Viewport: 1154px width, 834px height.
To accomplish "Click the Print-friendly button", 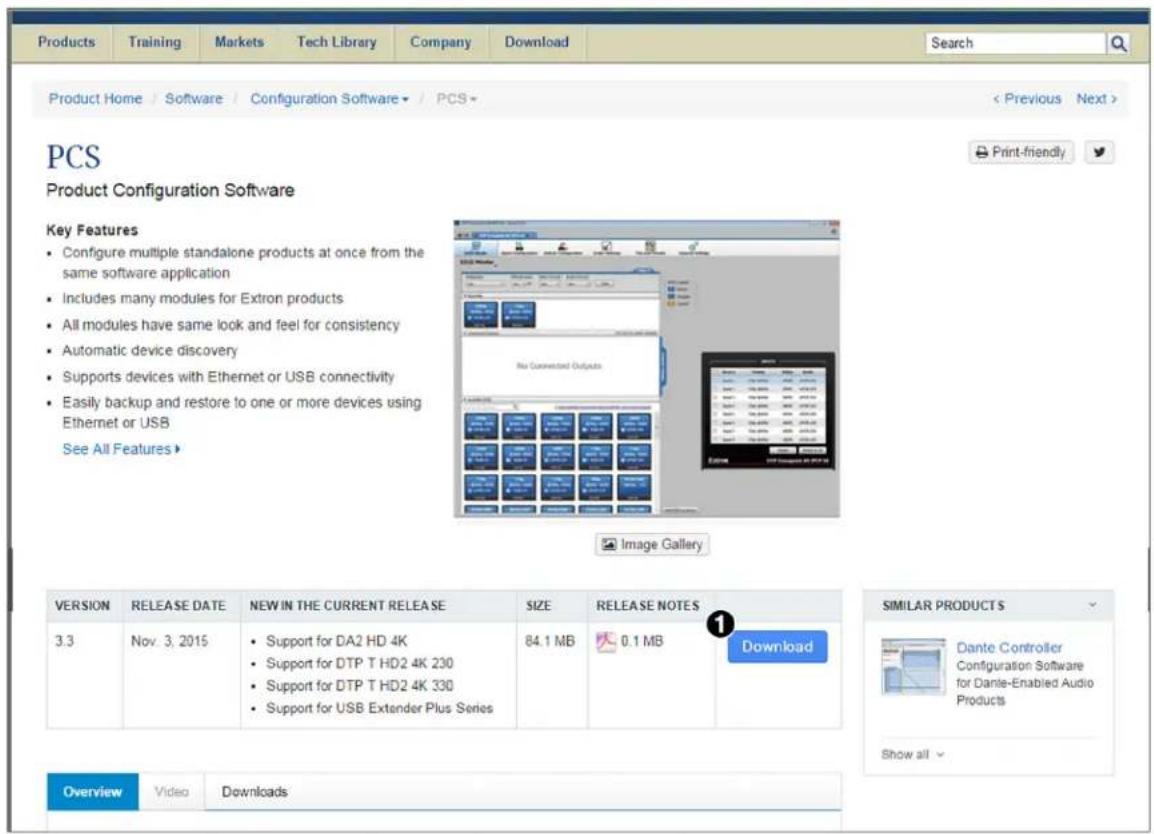I will [x=1021, y=152].
